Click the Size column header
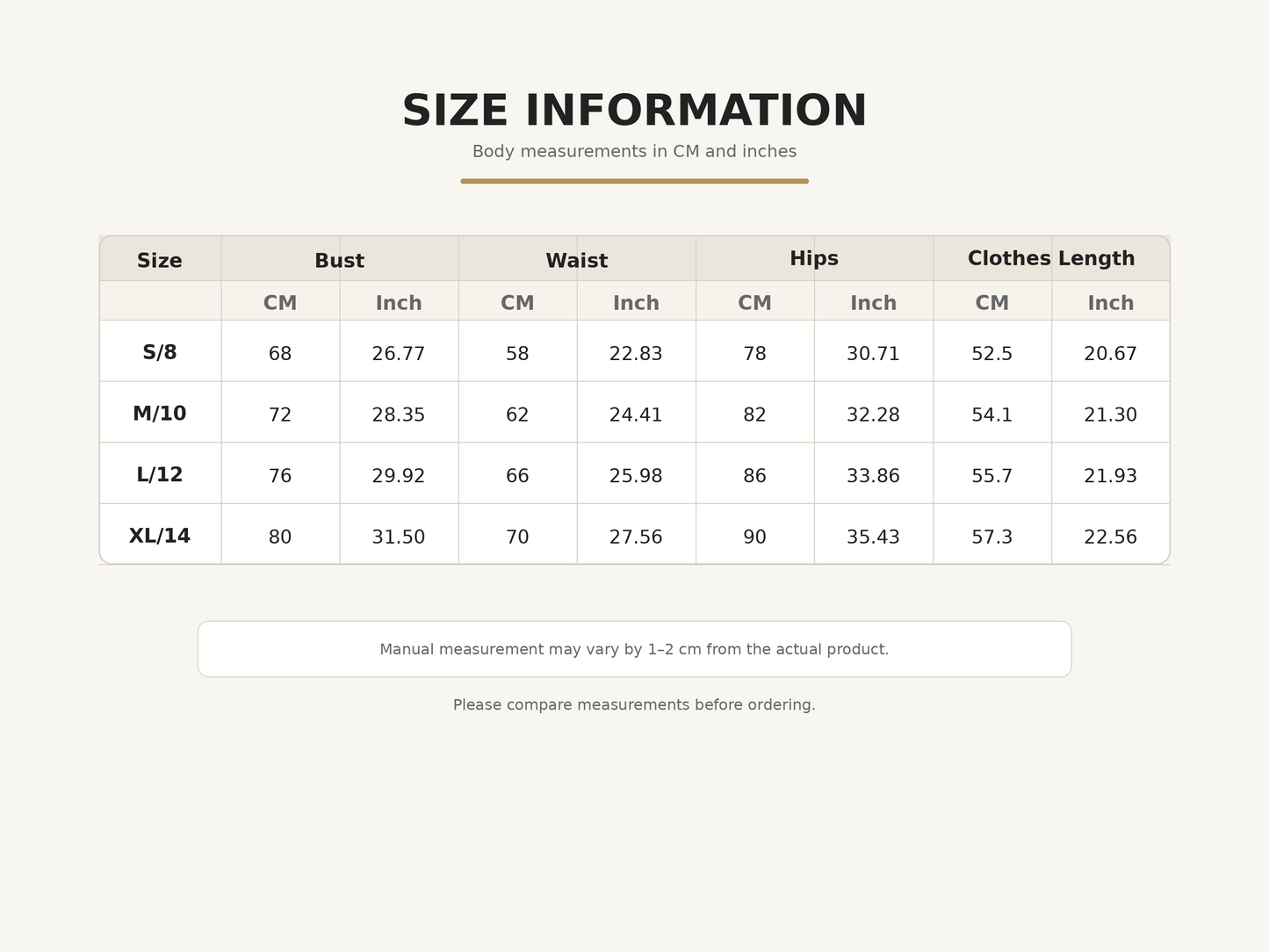This screenshot has height=952, width=1269. 160,261
